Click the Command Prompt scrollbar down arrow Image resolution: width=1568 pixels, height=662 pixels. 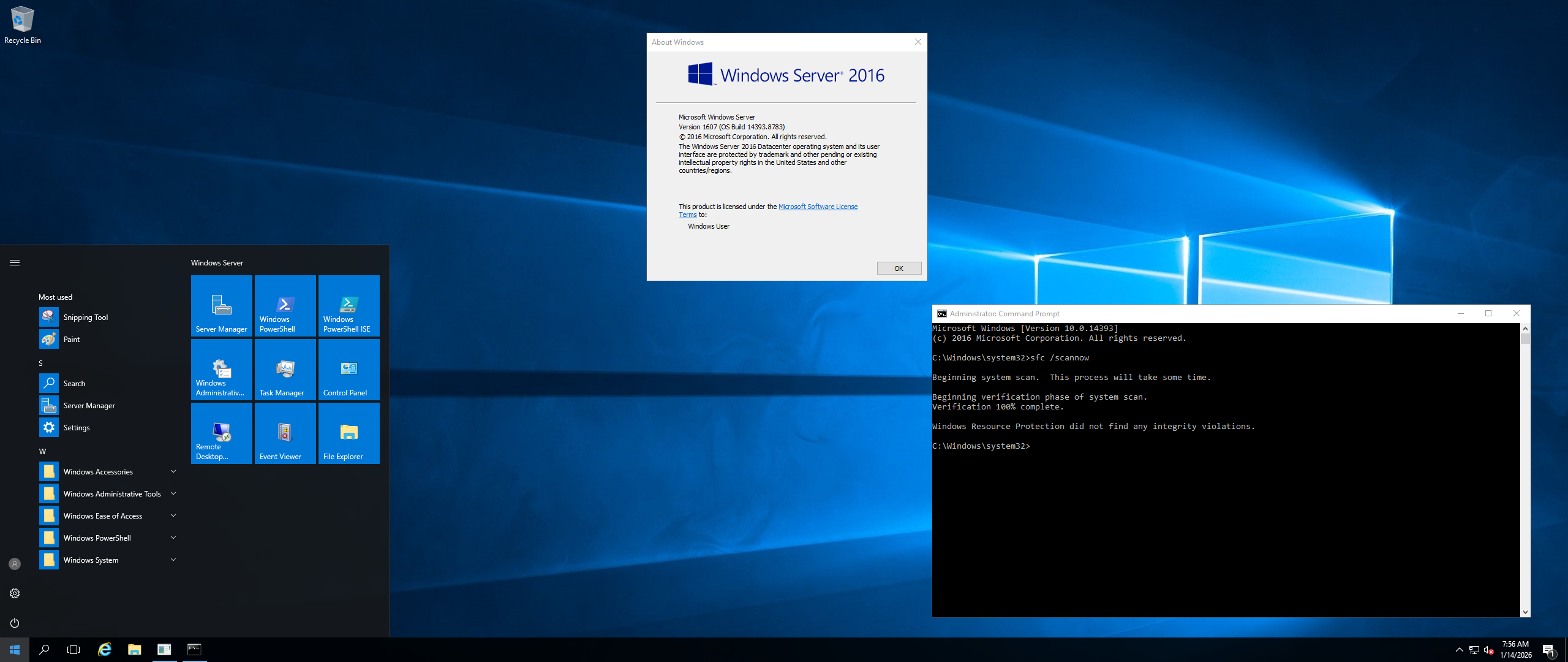(x=1525, y=612)
